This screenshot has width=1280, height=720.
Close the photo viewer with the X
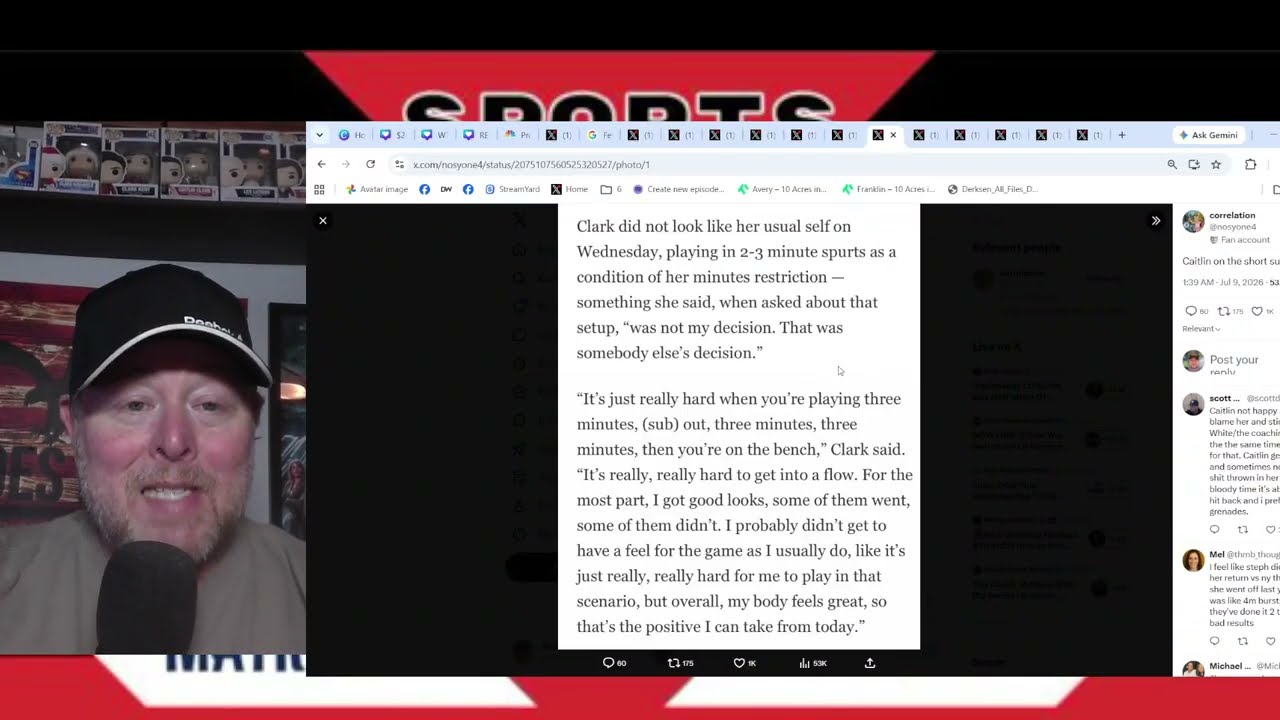point(323,221)
